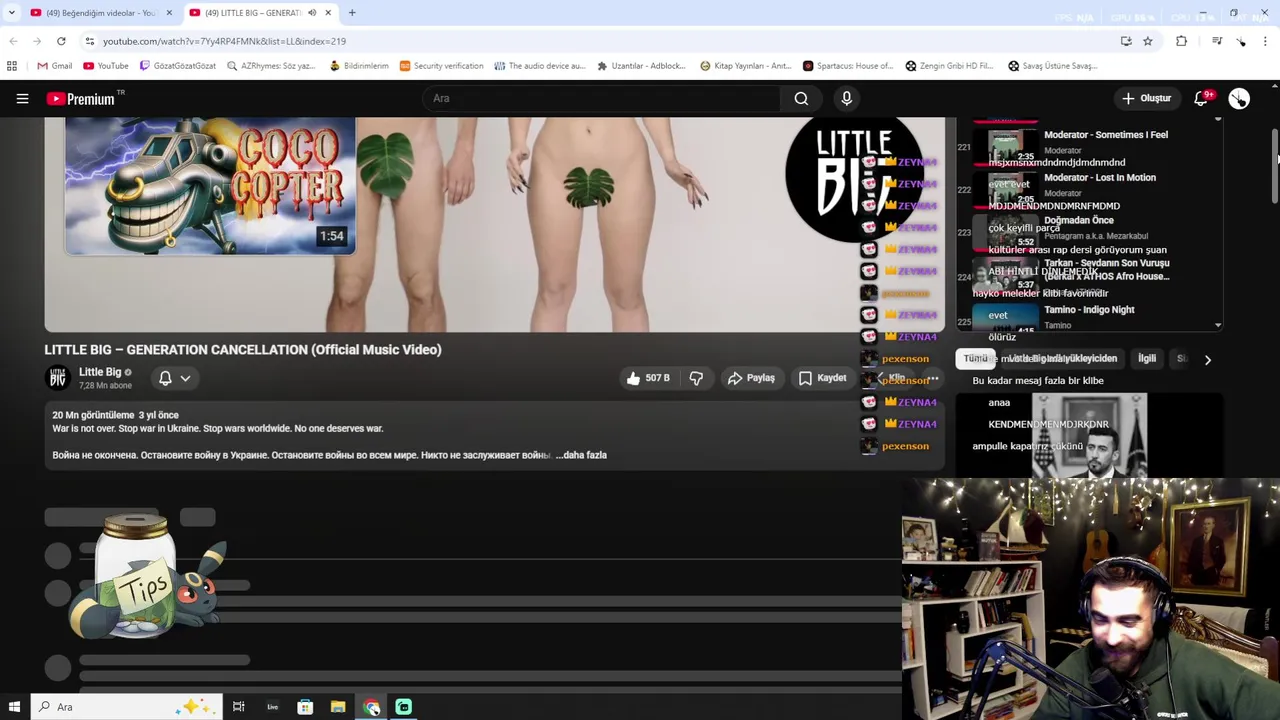Select the Tümü filter chip
This screenshot has height=720, width=1280.
click(x=975, y=358)
